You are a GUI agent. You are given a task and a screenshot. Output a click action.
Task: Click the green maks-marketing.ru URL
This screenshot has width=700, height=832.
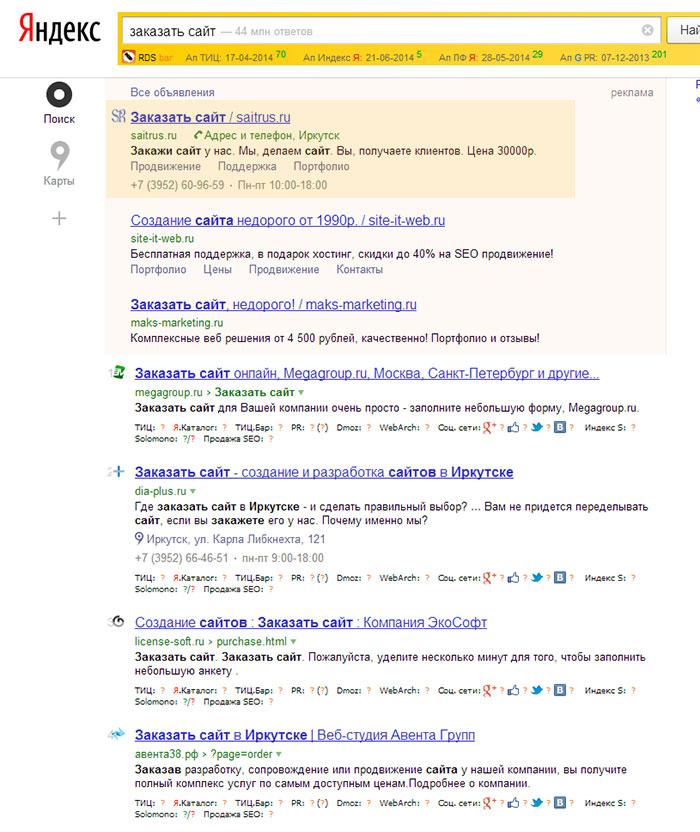(x=177, y=323)
